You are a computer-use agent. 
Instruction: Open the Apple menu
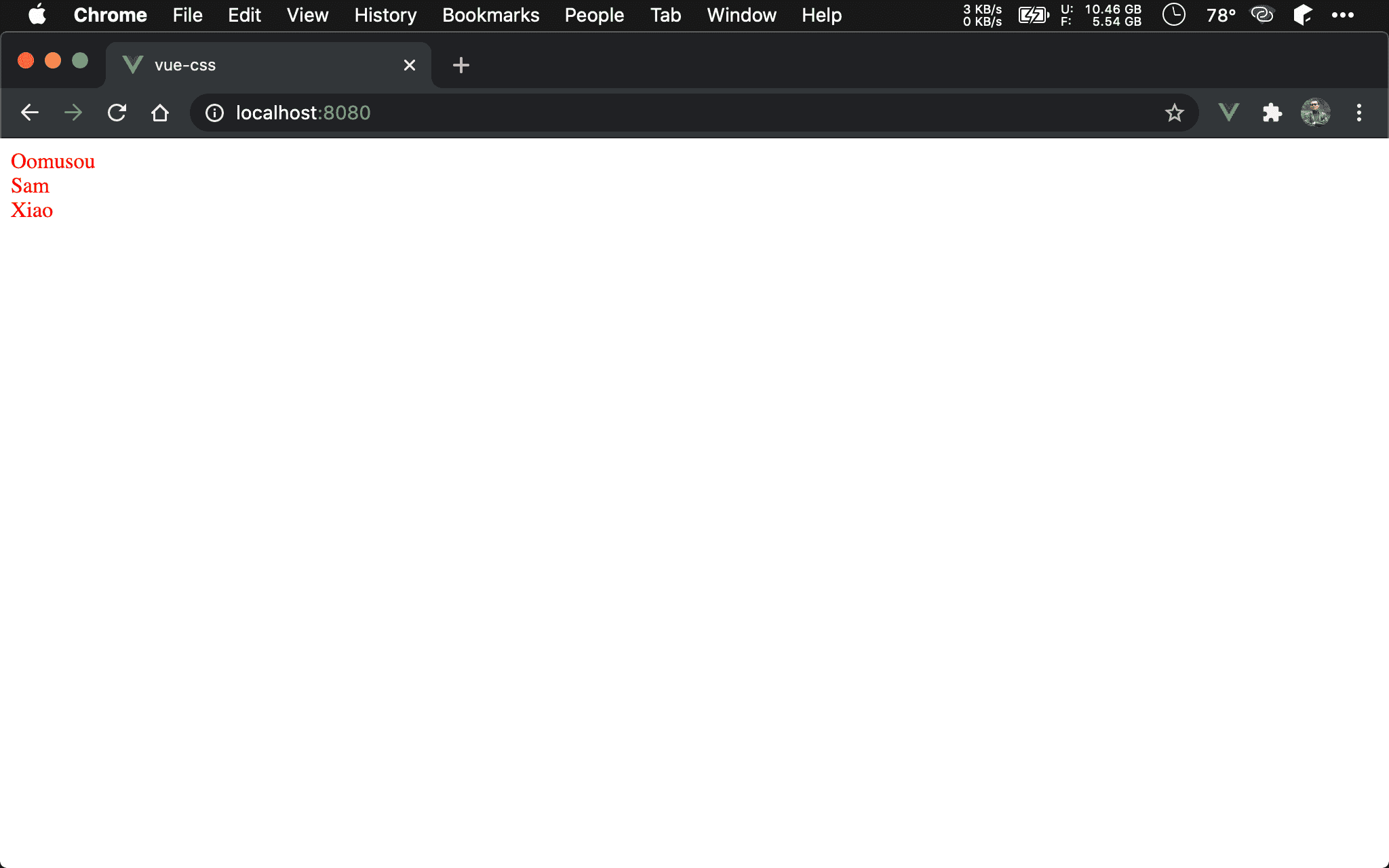click(37, 15)
